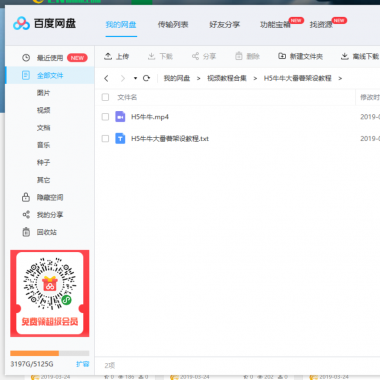Click the NEW badge next to 最近使用
Viewport: 380px width, 380px height.
coord(77,58)
